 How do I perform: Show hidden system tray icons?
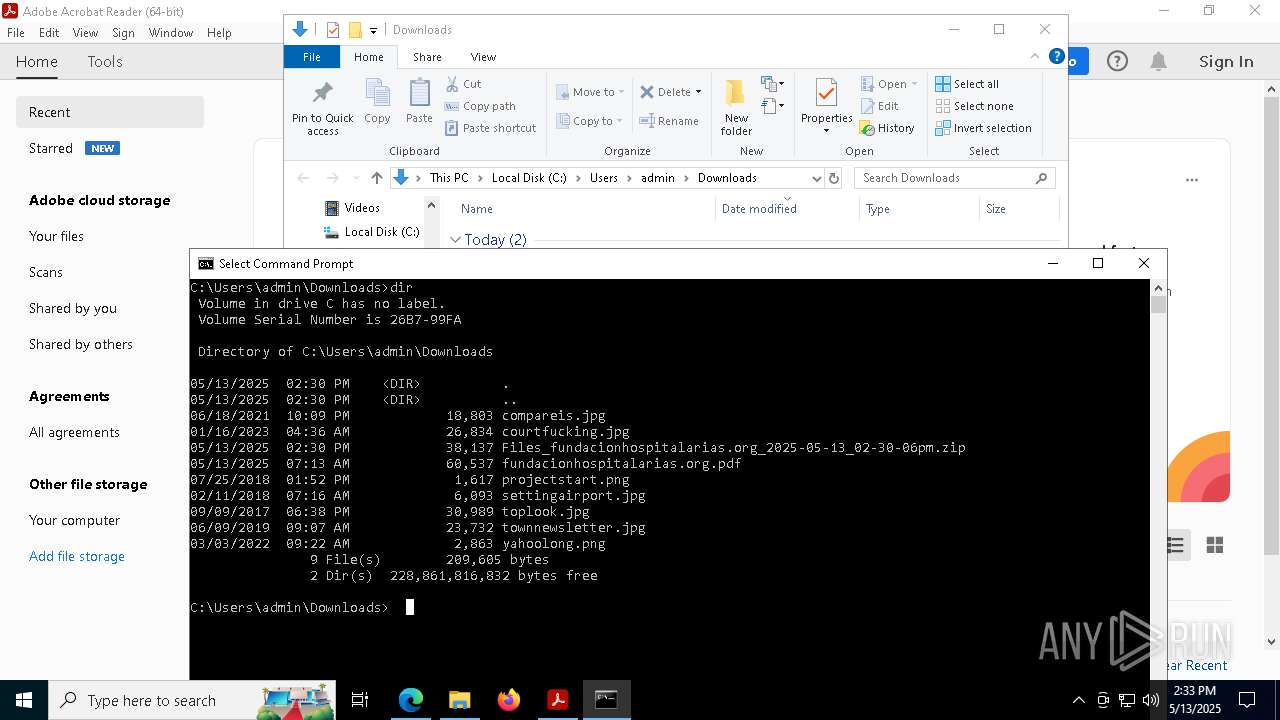(1078, 700)
